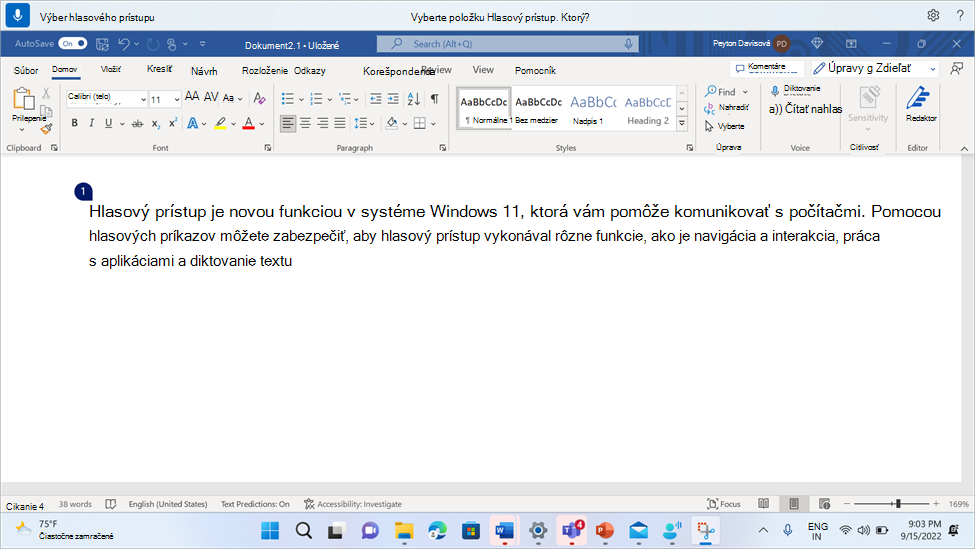Click the search microphone icon
This screenshot has width=975, height=549.
[628, 44]
